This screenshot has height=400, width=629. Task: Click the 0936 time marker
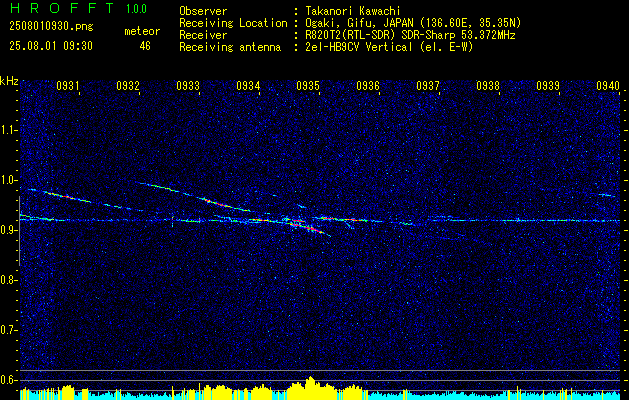[368, 85]
